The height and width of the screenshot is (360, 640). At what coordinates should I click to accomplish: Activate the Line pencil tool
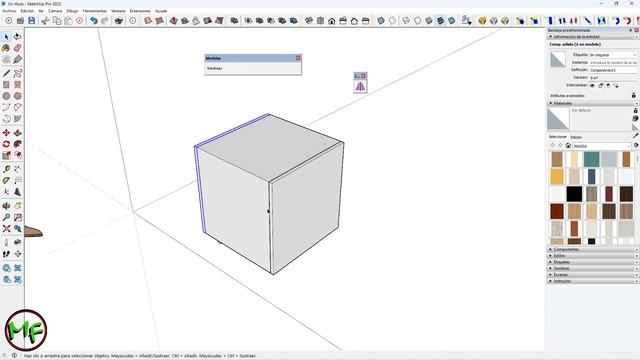pyautogui.click(x=6, y=73)
